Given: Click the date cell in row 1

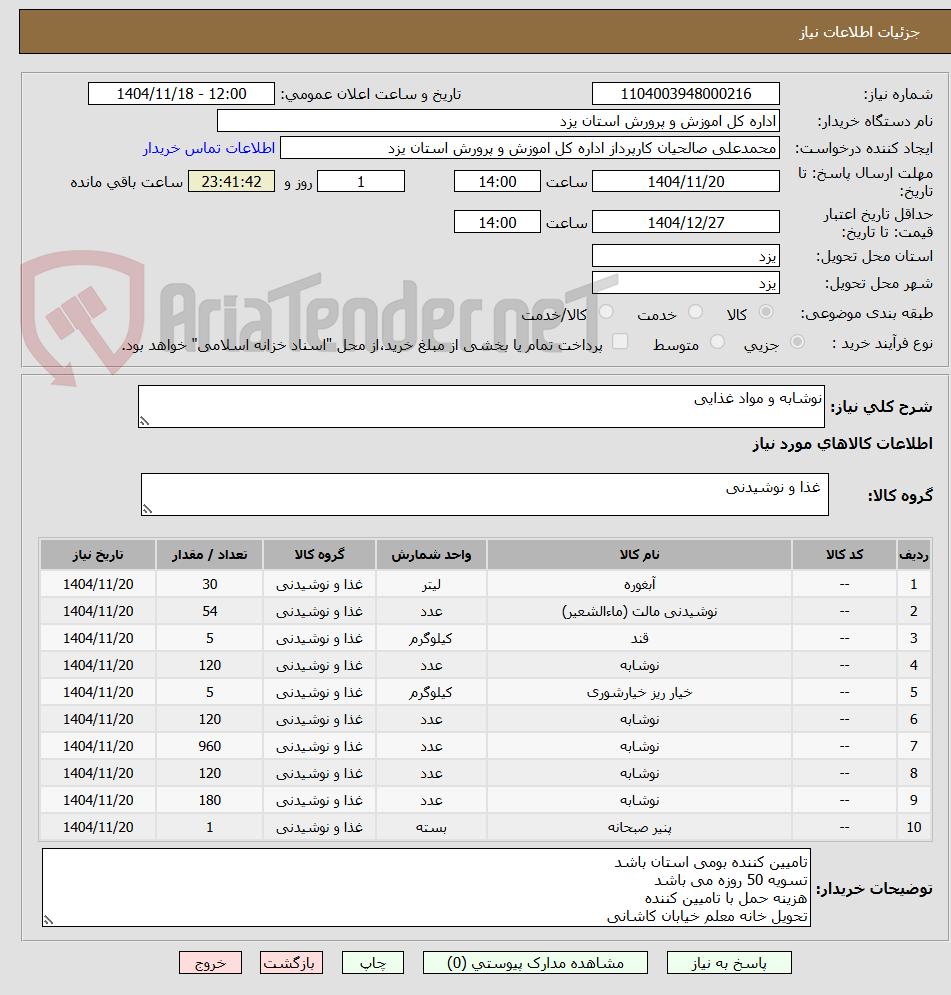Looking at the screenshot, I should 98,584.
